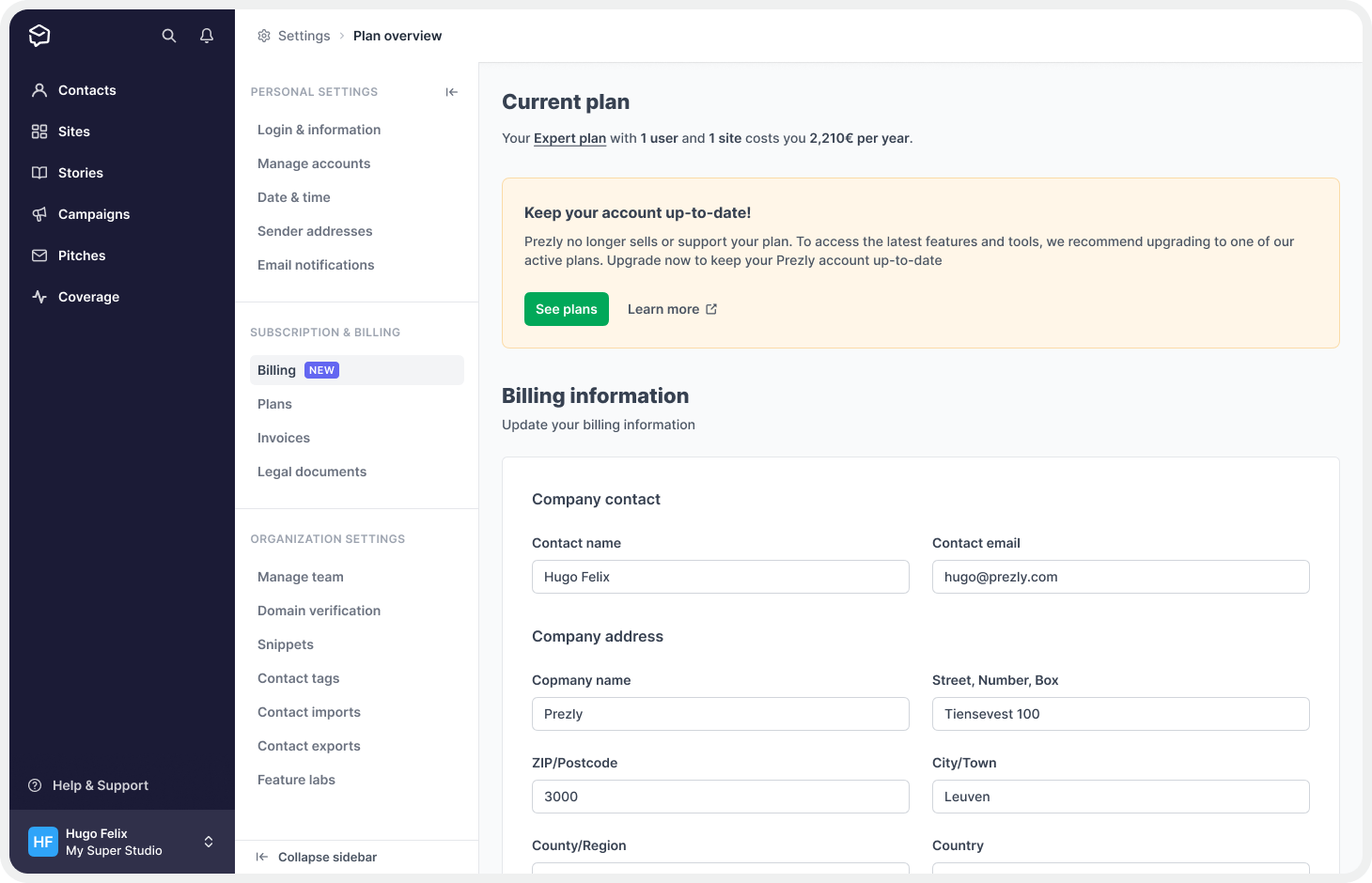Screen dimensions: 1372x883
Task: Open Plans page
Action: [x=274, y=404]
